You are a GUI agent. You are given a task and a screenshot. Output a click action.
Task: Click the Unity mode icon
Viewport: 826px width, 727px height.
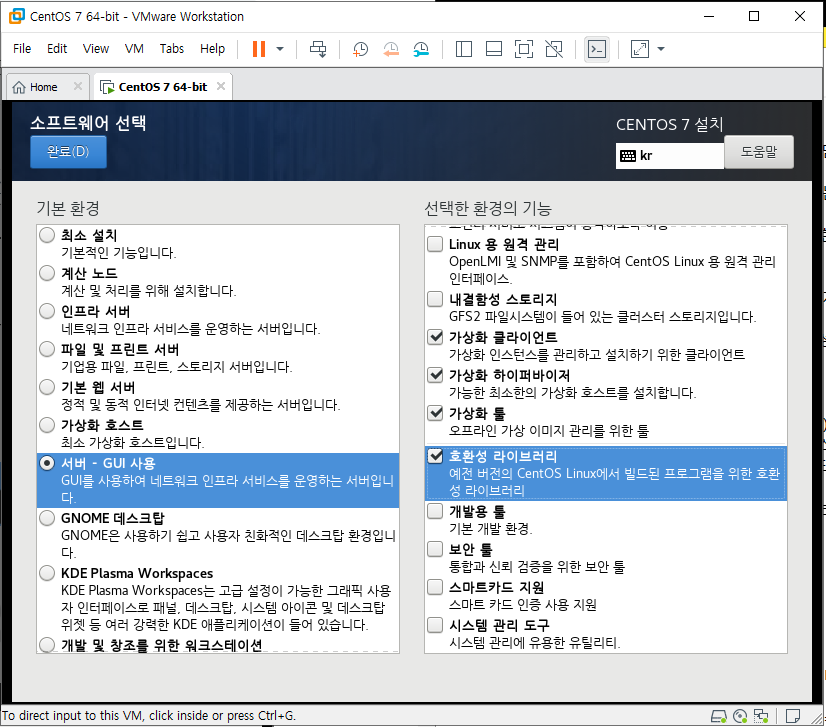coord(554,49)
